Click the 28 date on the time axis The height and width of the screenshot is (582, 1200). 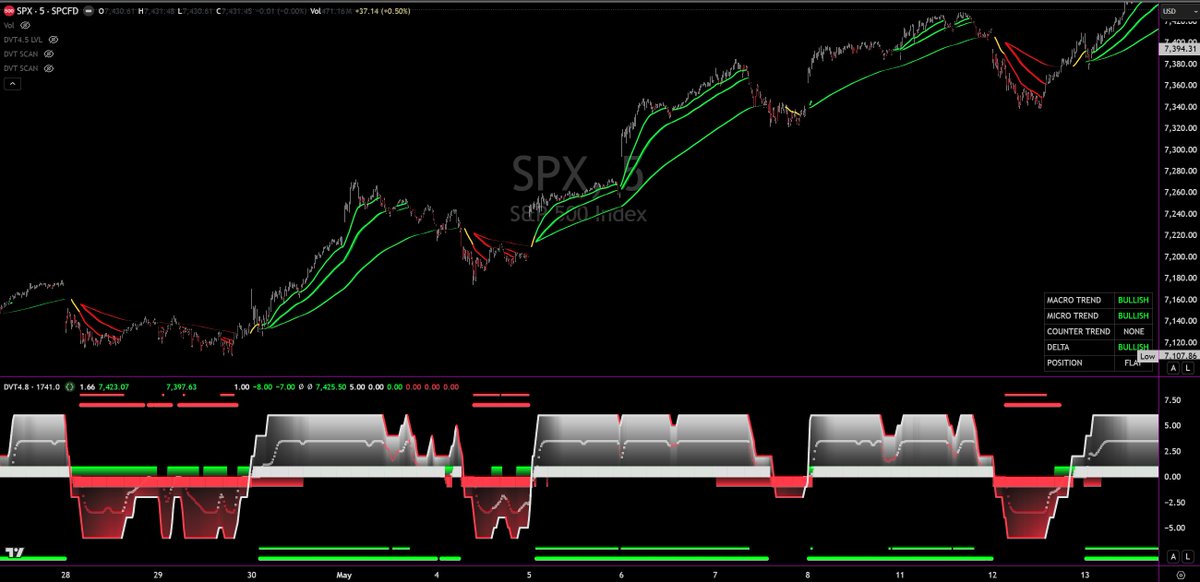(x=65, y=576)
